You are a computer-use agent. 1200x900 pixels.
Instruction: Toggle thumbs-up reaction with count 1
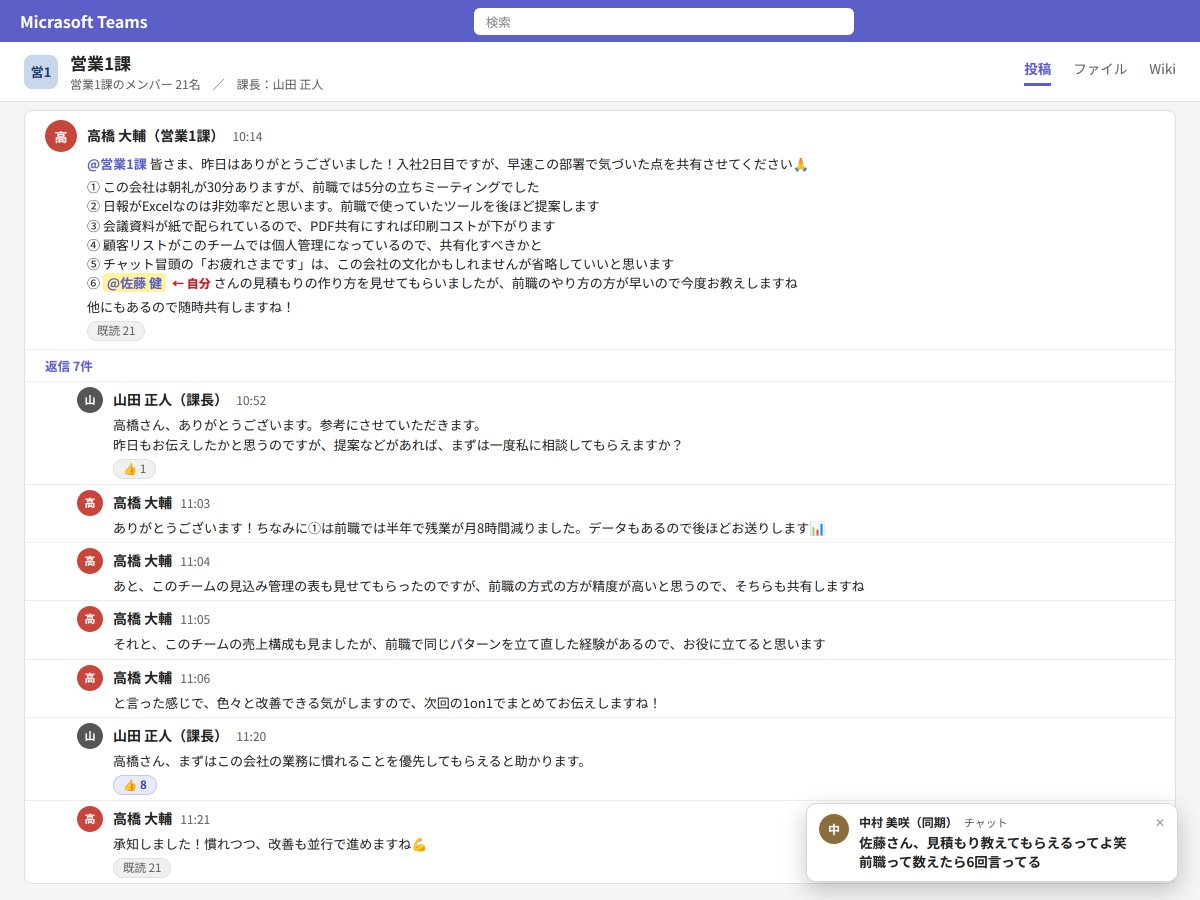tap(134, 469)
